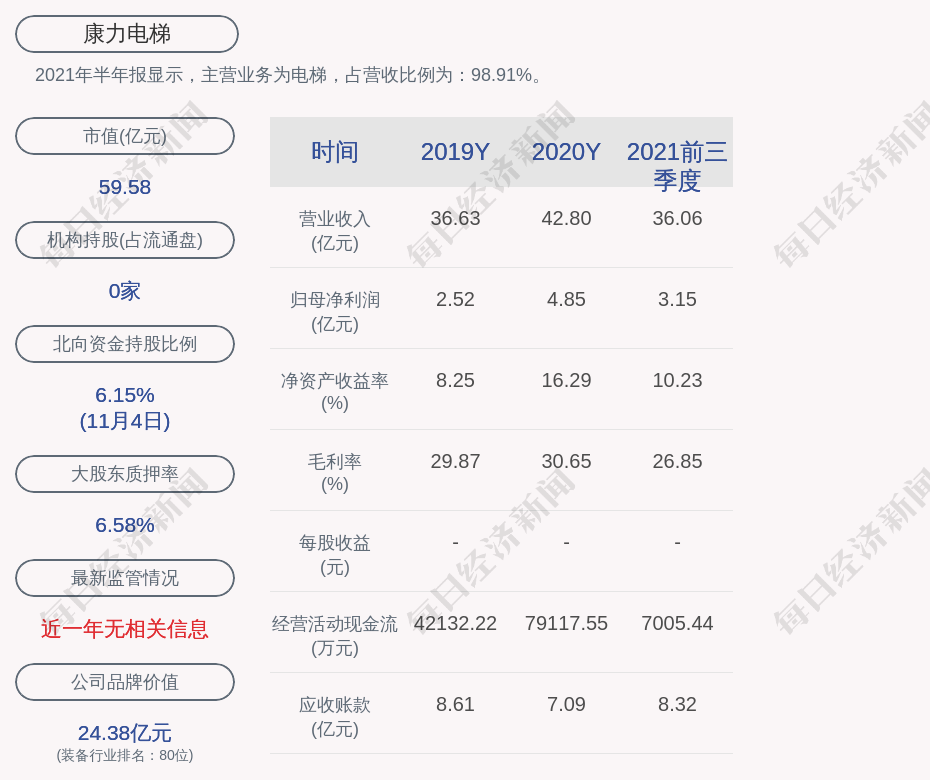Select the 净资产收益率 row label
930x780 pixels.
[335, 391]
